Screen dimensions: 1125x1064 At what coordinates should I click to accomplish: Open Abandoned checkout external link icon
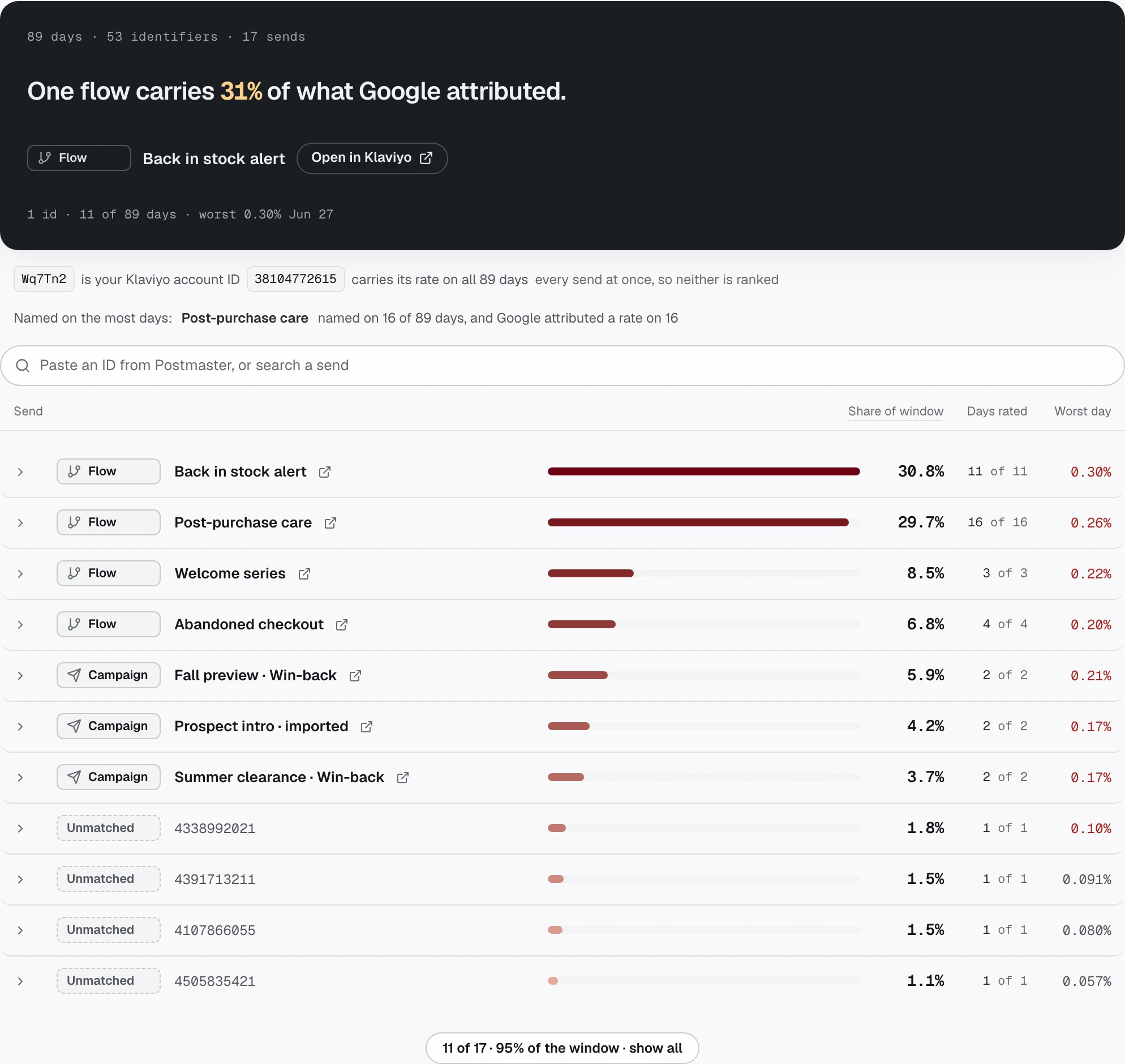tap(342, 624)
